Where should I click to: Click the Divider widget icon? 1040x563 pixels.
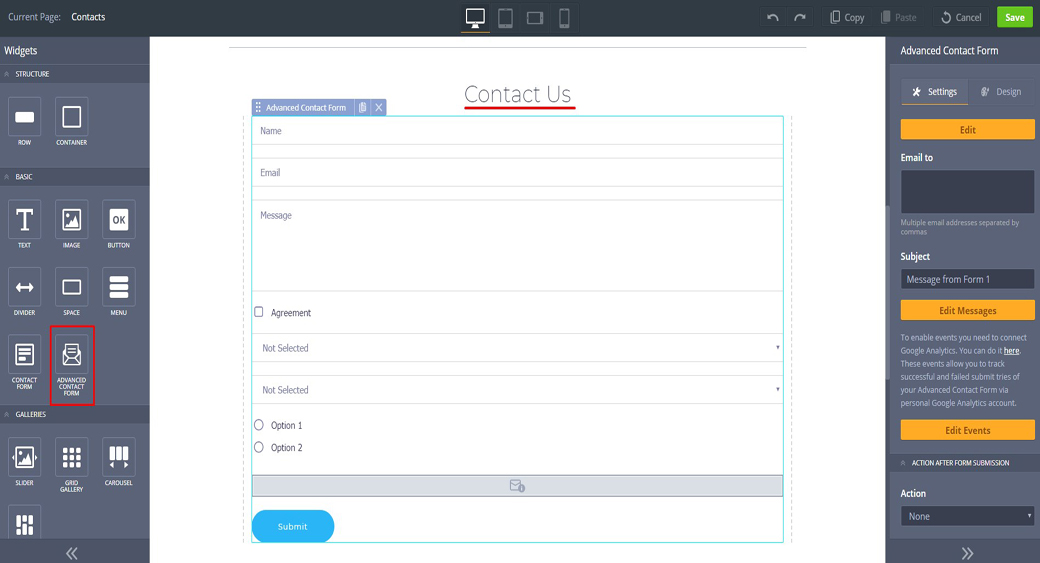coord(25,287)
